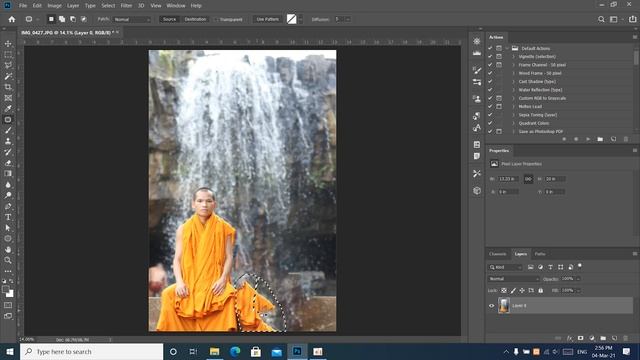Viewport: 640px width, 360px height.
Task: Toggle checkmark for Vignette (selection) action
Action: 490,57
